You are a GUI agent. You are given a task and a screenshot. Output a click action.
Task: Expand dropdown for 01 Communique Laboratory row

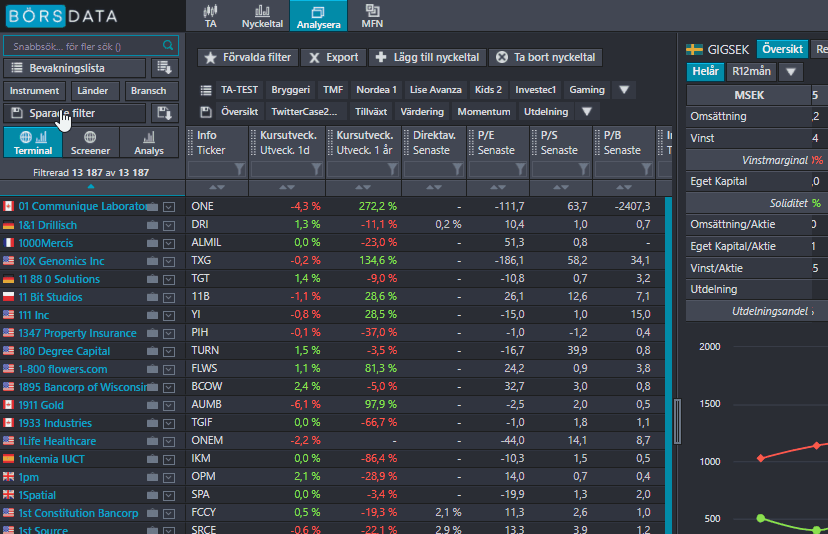point(168,207)
